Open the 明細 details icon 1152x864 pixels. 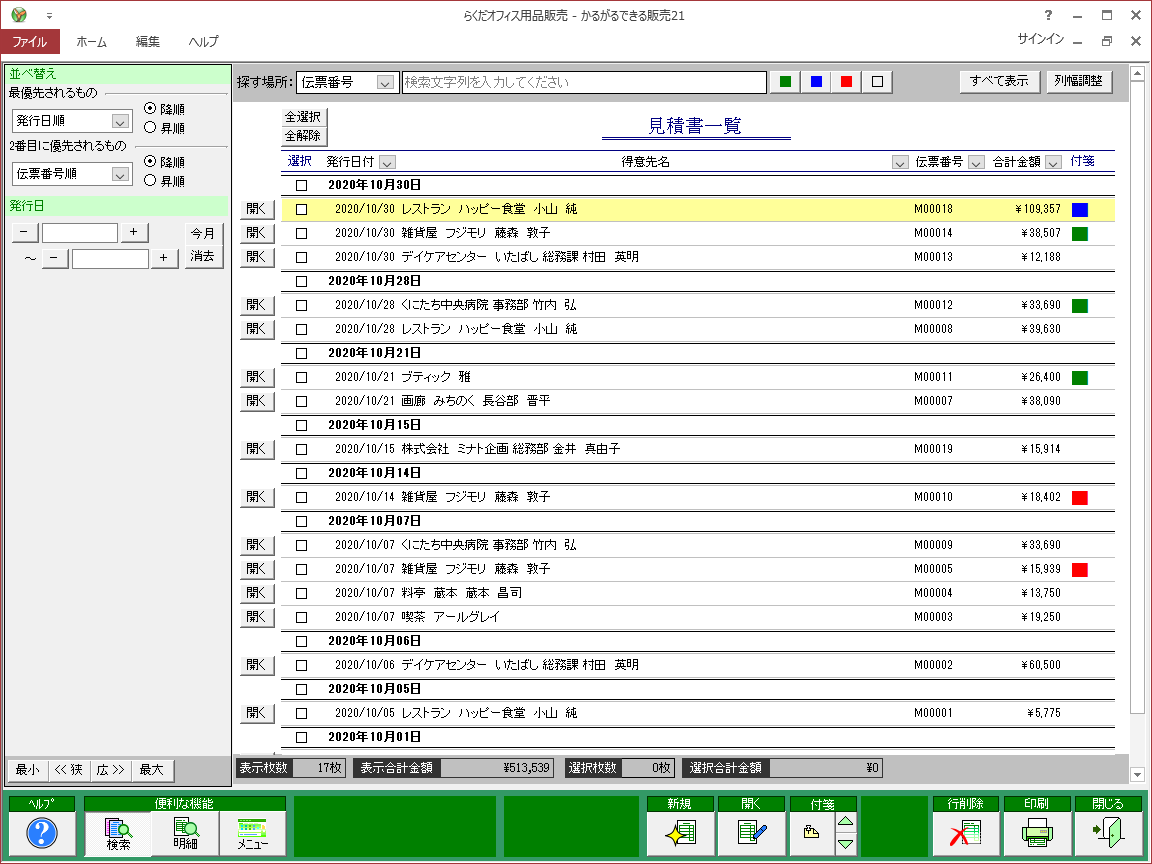(185, 834)
